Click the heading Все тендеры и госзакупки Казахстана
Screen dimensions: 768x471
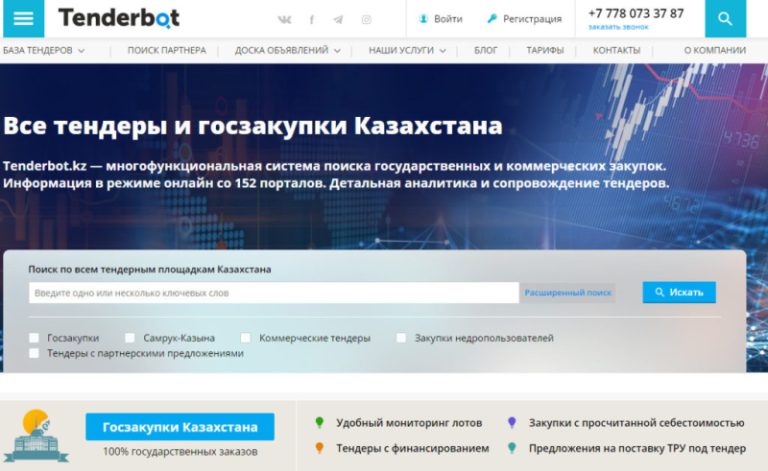pyautogui.click(x=253, y=126)
